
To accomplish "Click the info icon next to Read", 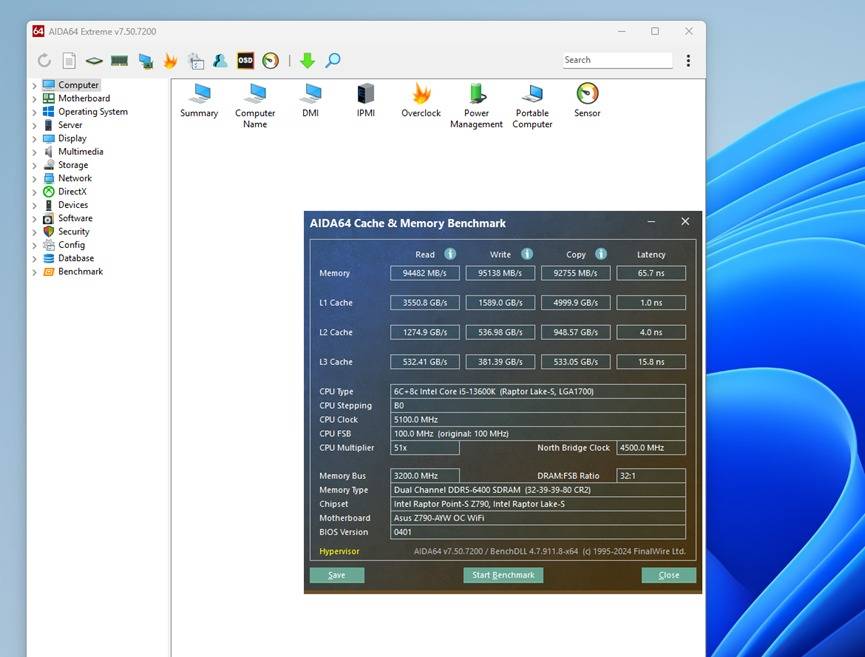I will point(450,254).
